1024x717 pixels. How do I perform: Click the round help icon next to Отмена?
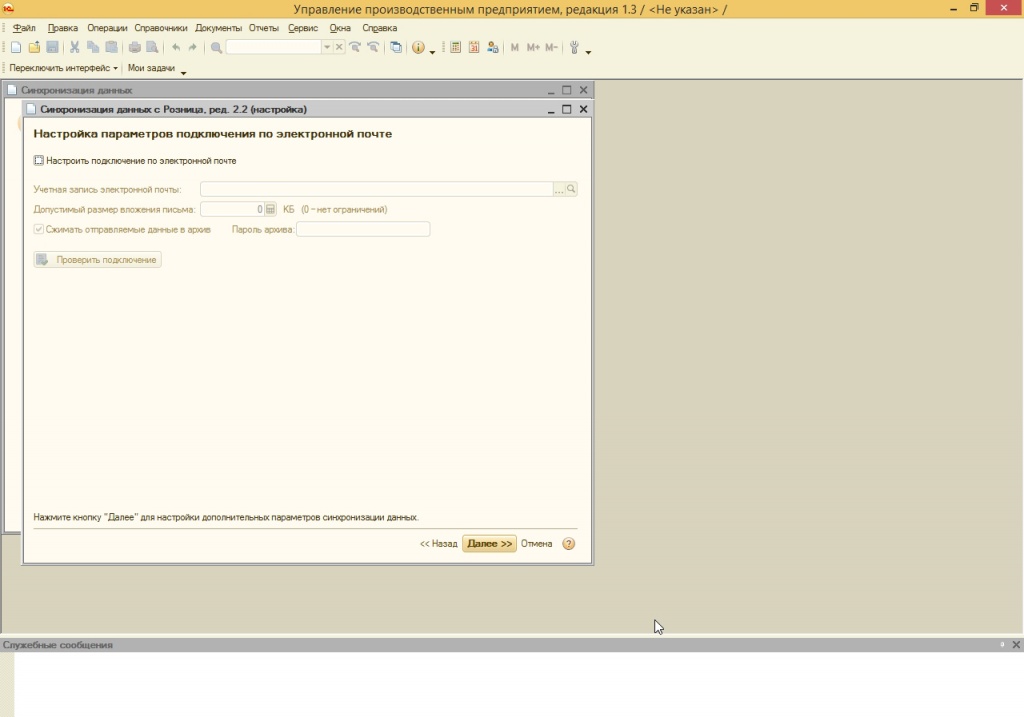point(569,544)
